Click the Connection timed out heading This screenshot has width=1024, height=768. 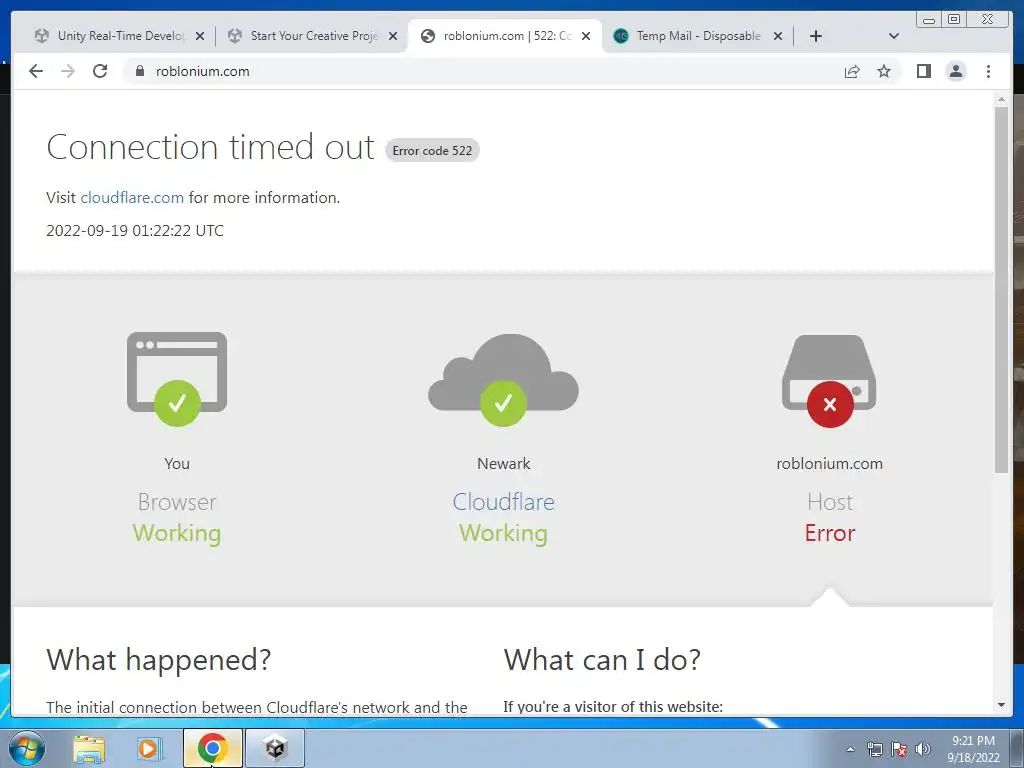(x=210, y=147)
